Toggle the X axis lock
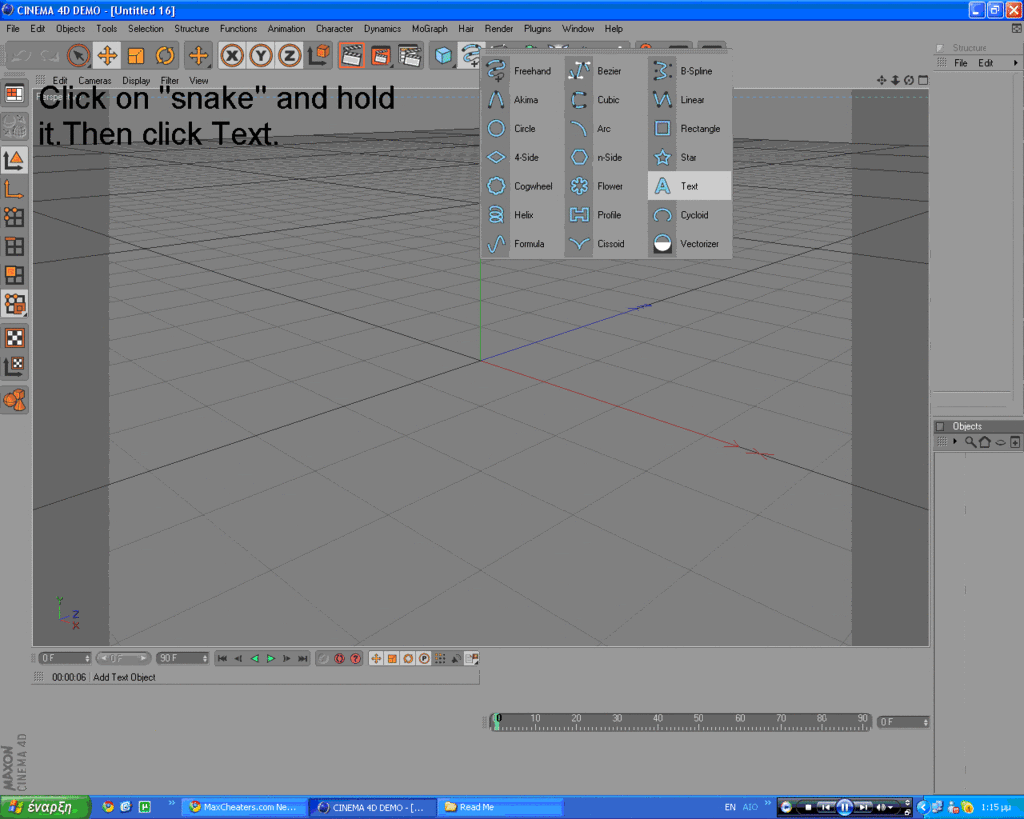Image resolution: width=1024 pixels, height=819 pixels. (232, 56)
